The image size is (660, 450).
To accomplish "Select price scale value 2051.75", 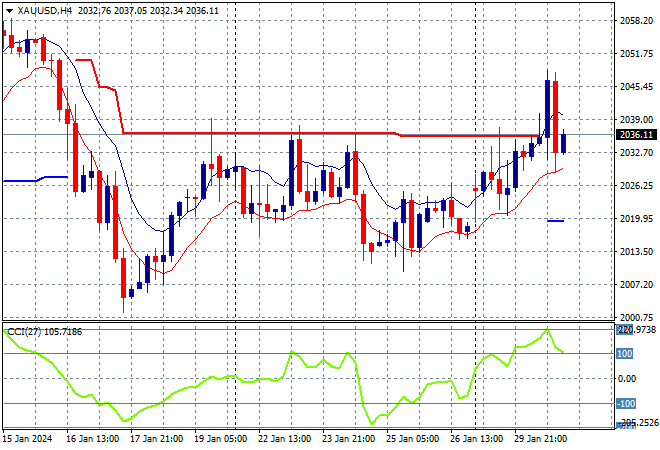I will click(636, 53).
